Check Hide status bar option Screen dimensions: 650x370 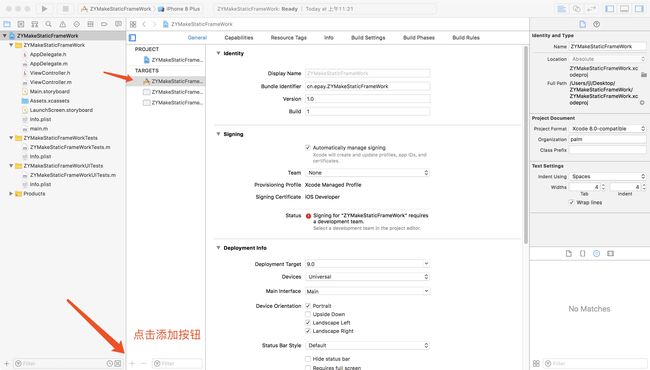click(x=308, y=359)
